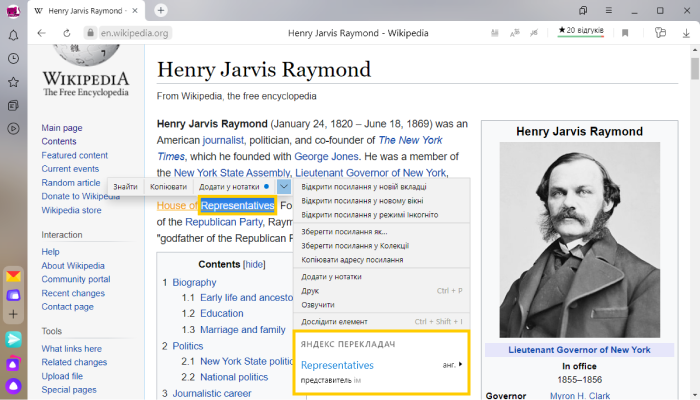Go to Biography section in contents

point(194,283)
